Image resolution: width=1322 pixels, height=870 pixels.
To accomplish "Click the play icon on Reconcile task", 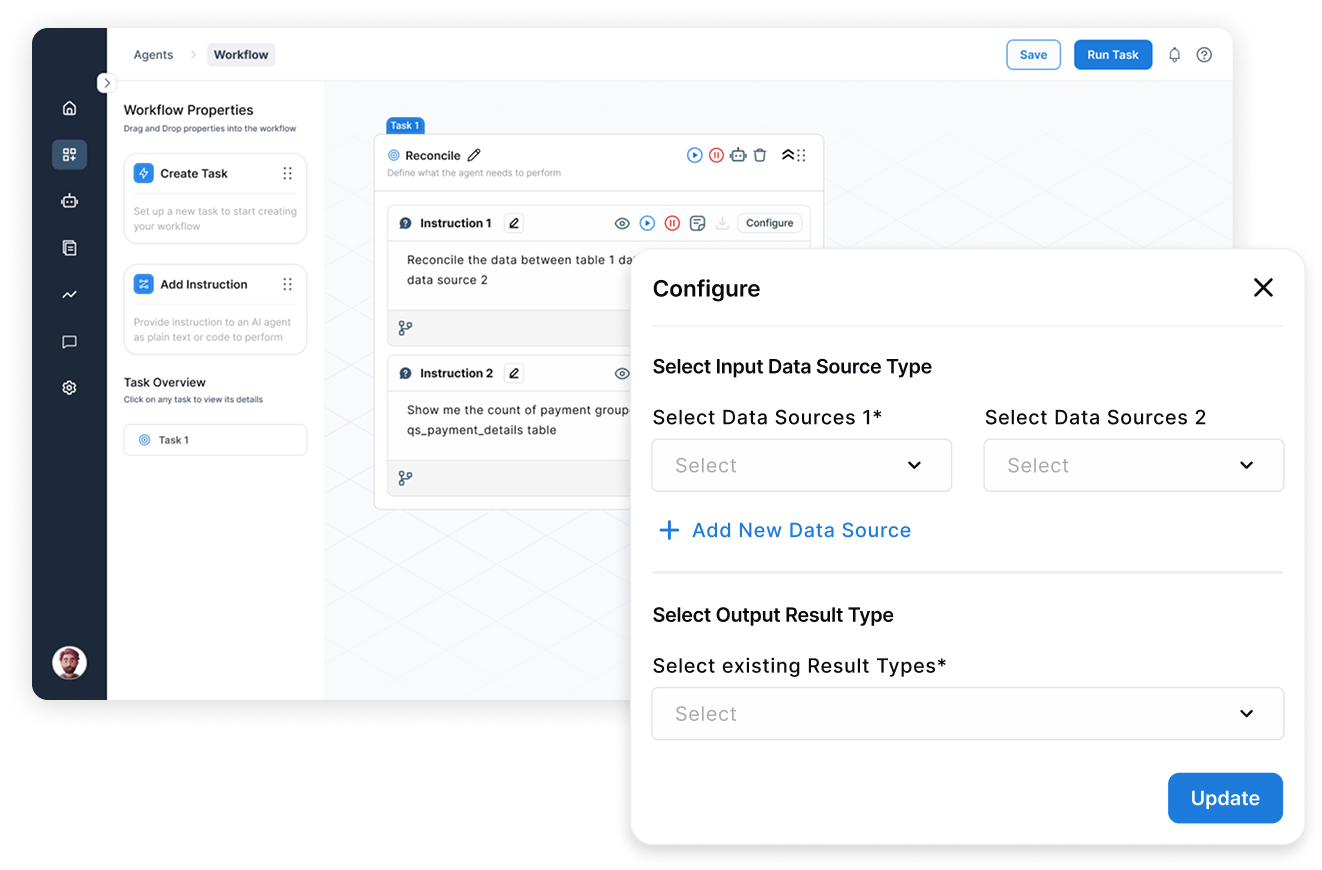I will coord(694,155).
